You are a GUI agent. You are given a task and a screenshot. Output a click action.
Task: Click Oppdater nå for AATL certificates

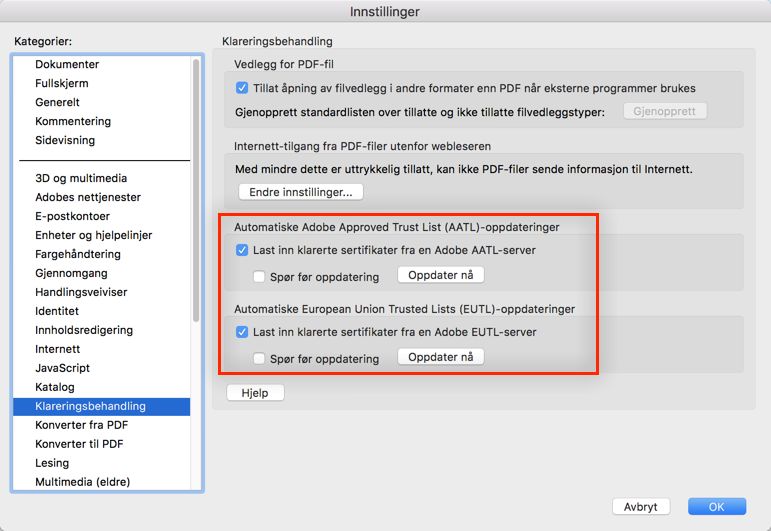441,275
